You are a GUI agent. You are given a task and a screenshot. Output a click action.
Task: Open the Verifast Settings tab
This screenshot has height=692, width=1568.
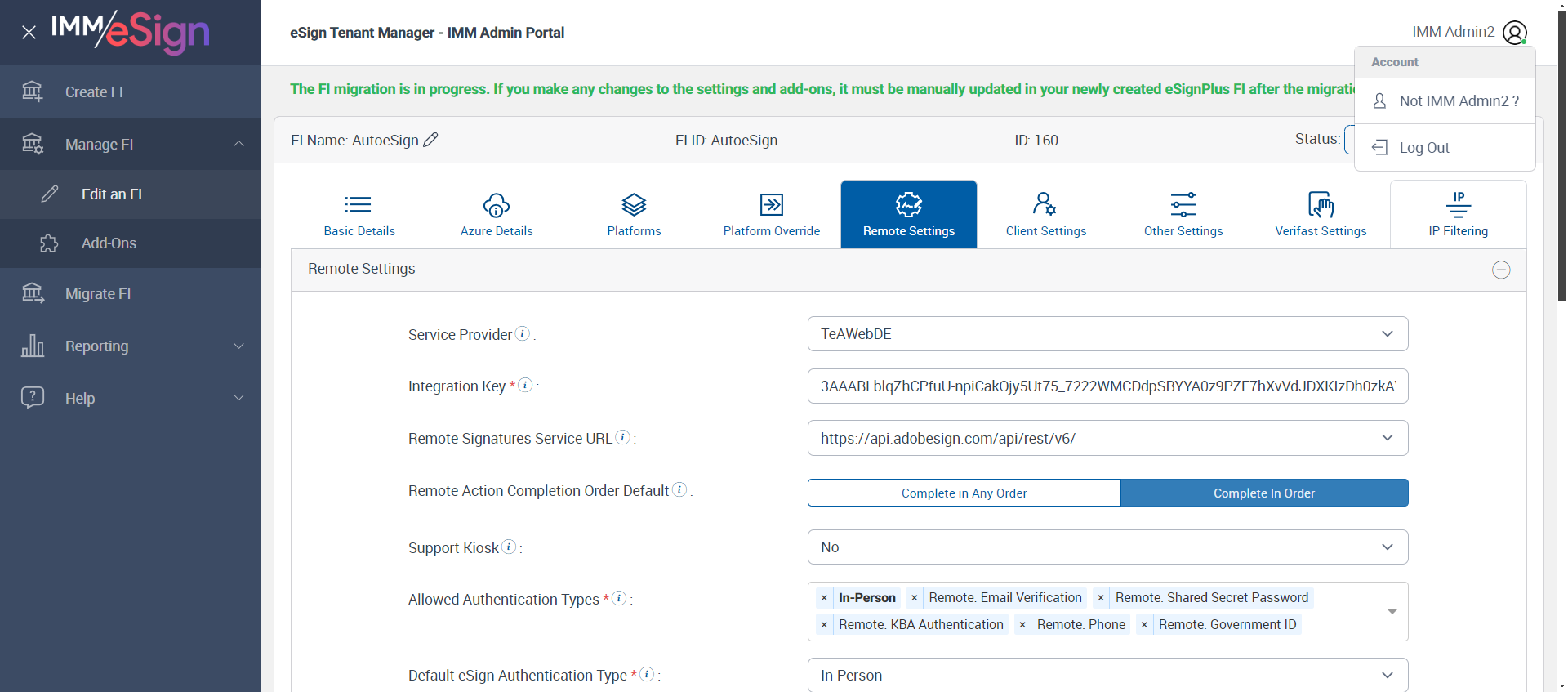[1321, 214]
